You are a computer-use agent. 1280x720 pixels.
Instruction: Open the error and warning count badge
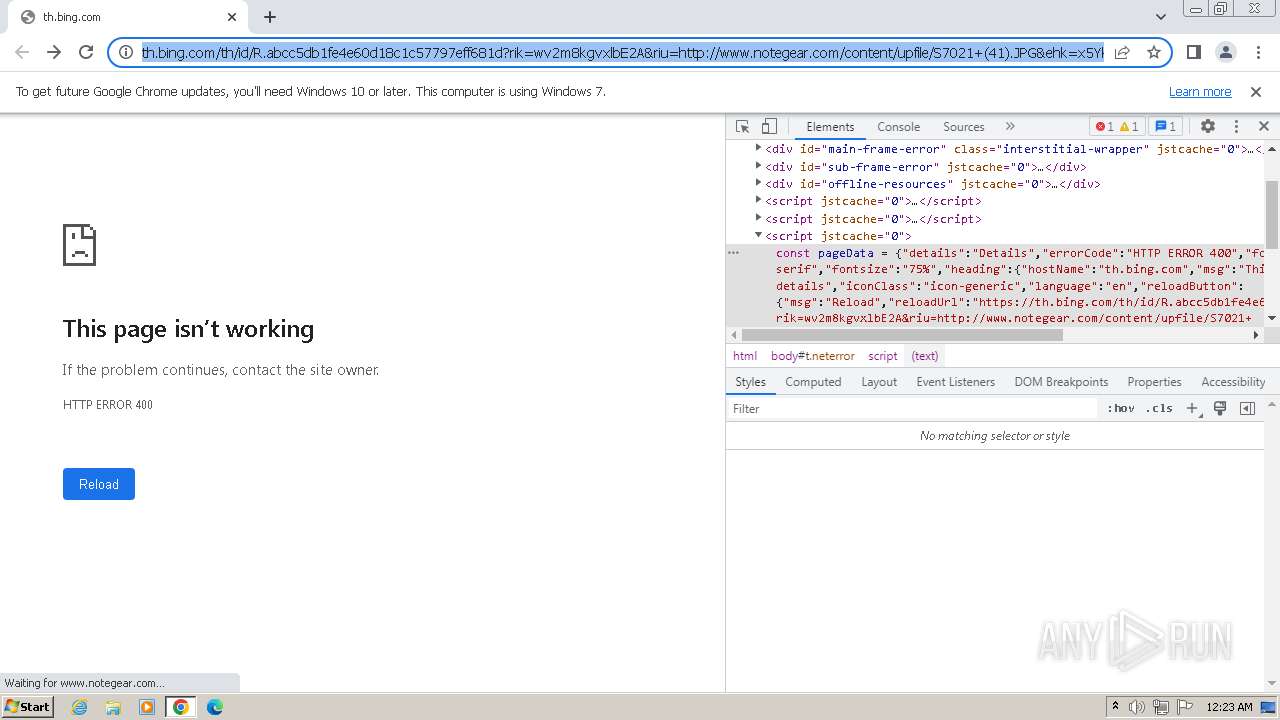(x=1116, y=127)
